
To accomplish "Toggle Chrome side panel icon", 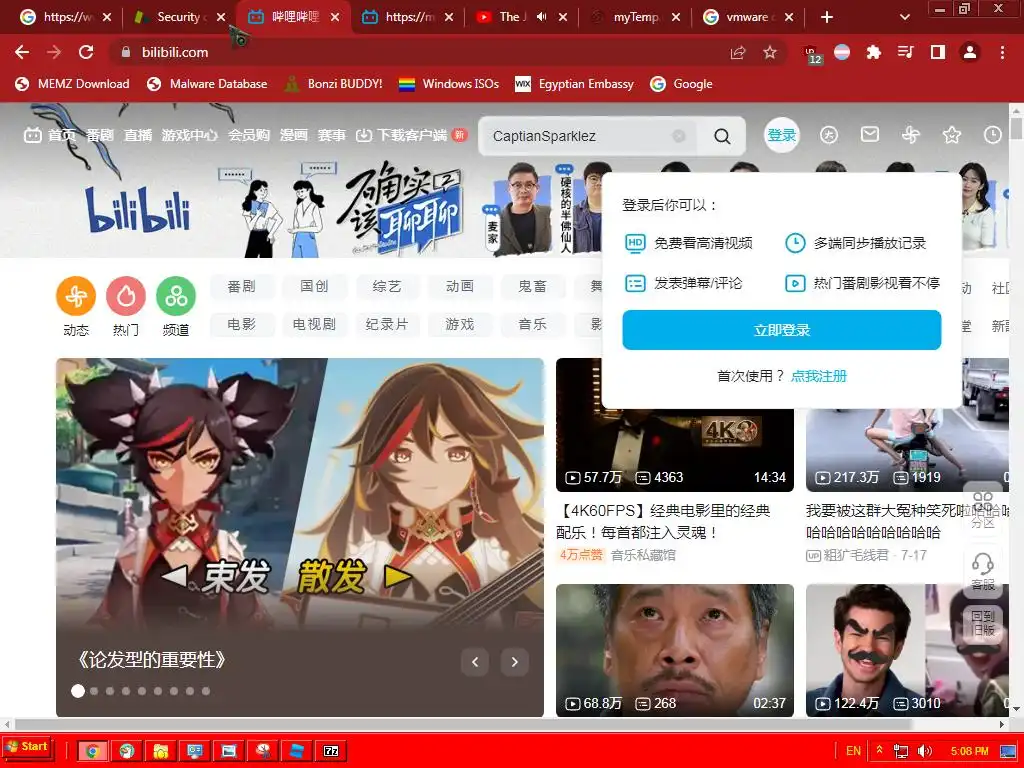I will (x=938, y=52).
